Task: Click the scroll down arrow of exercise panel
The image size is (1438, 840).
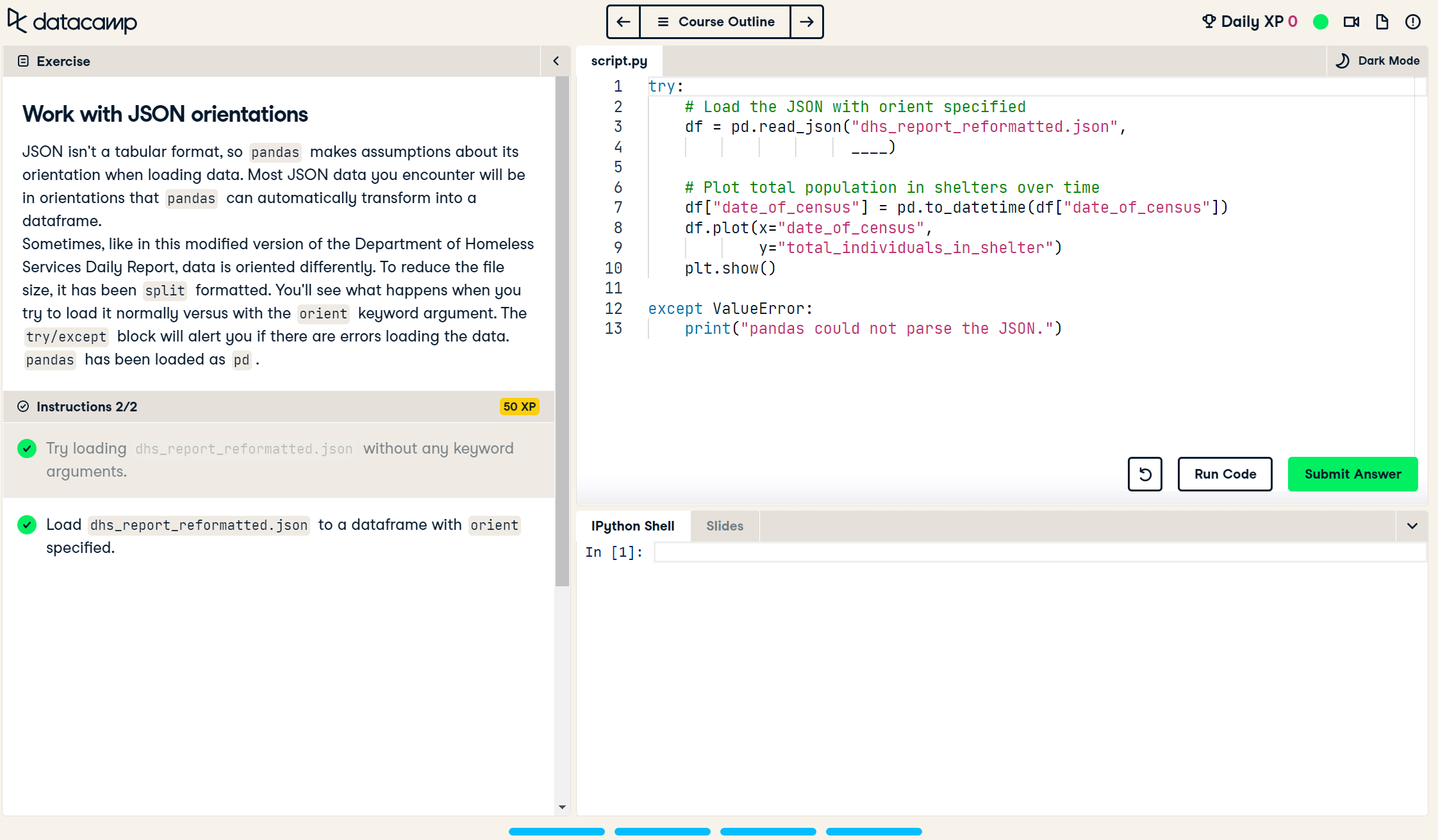Action: click(562, 807)
